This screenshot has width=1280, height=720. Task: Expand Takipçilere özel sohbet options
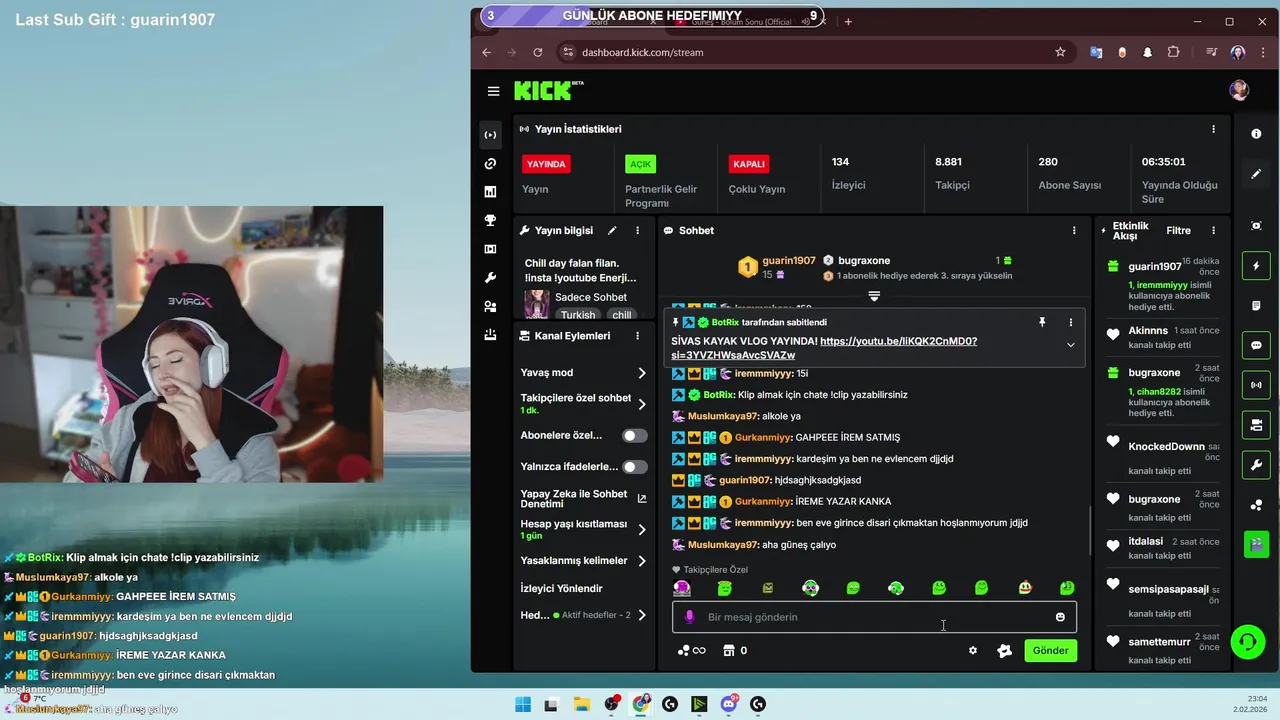coord(642,404)
